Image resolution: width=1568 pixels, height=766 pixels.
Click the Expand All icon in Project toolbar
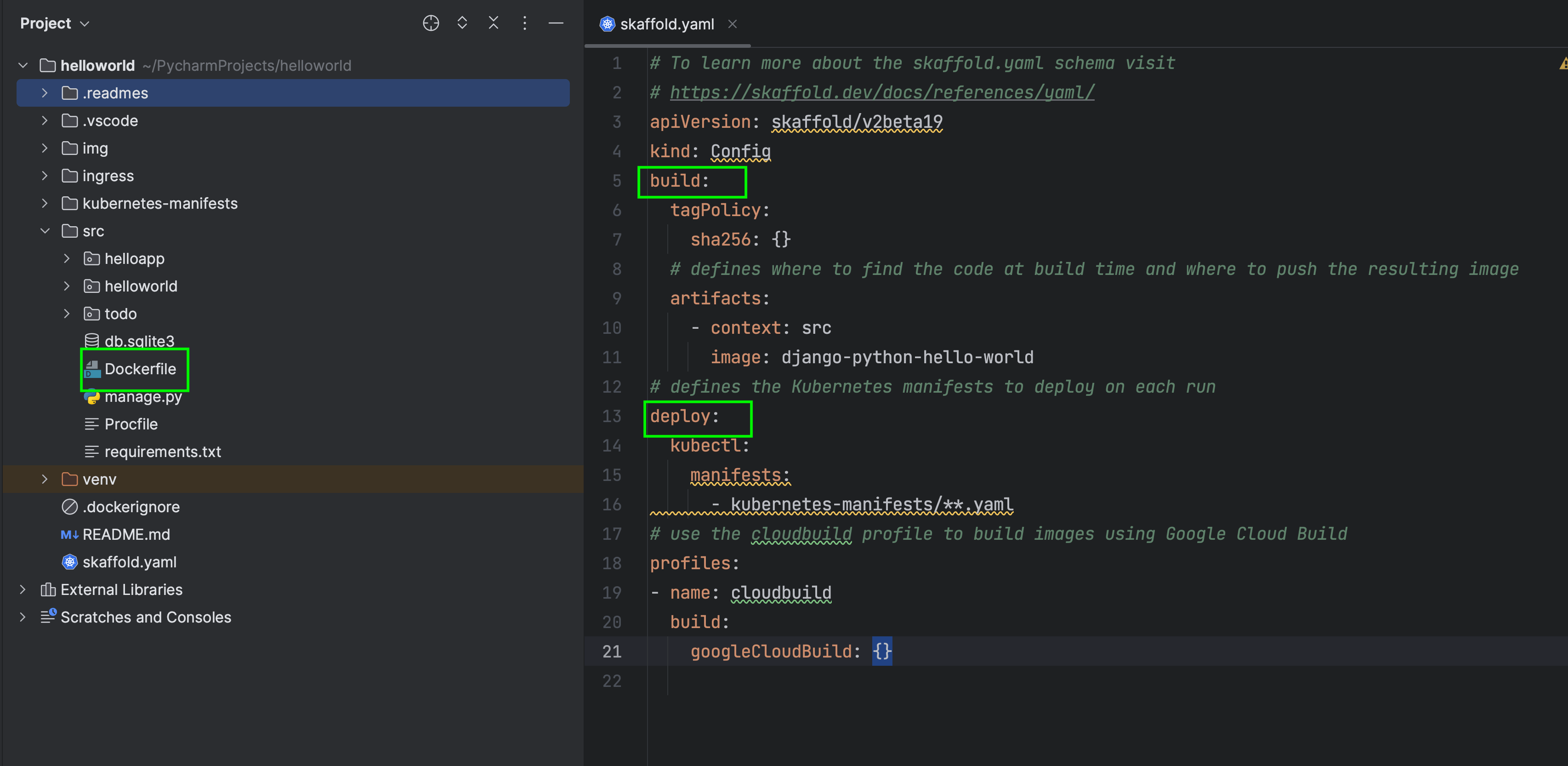(x=463, y=23)
